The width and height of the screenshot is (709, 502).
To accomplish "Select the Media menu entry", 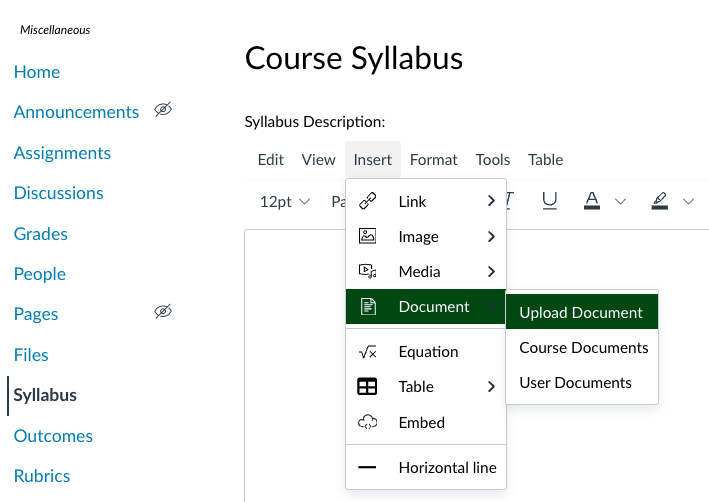I will (425, 271).
